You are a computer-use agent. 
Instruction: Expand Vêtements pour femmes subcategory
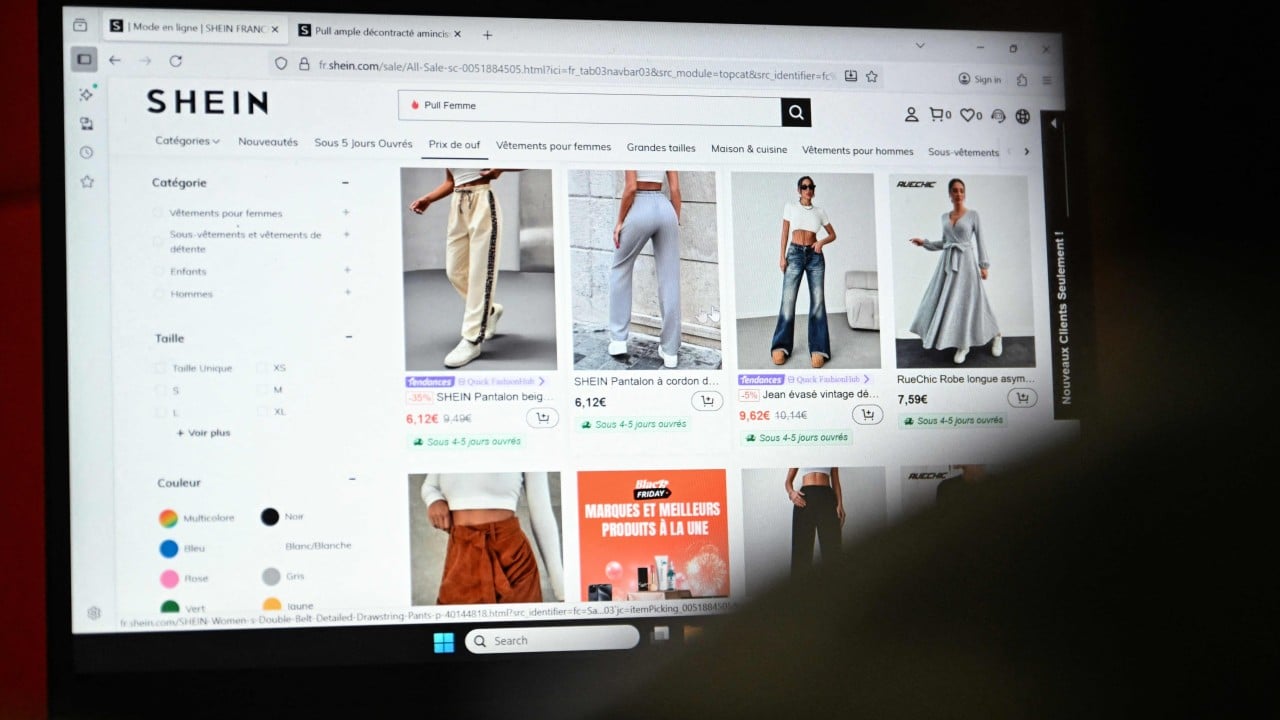pos(347,212)
